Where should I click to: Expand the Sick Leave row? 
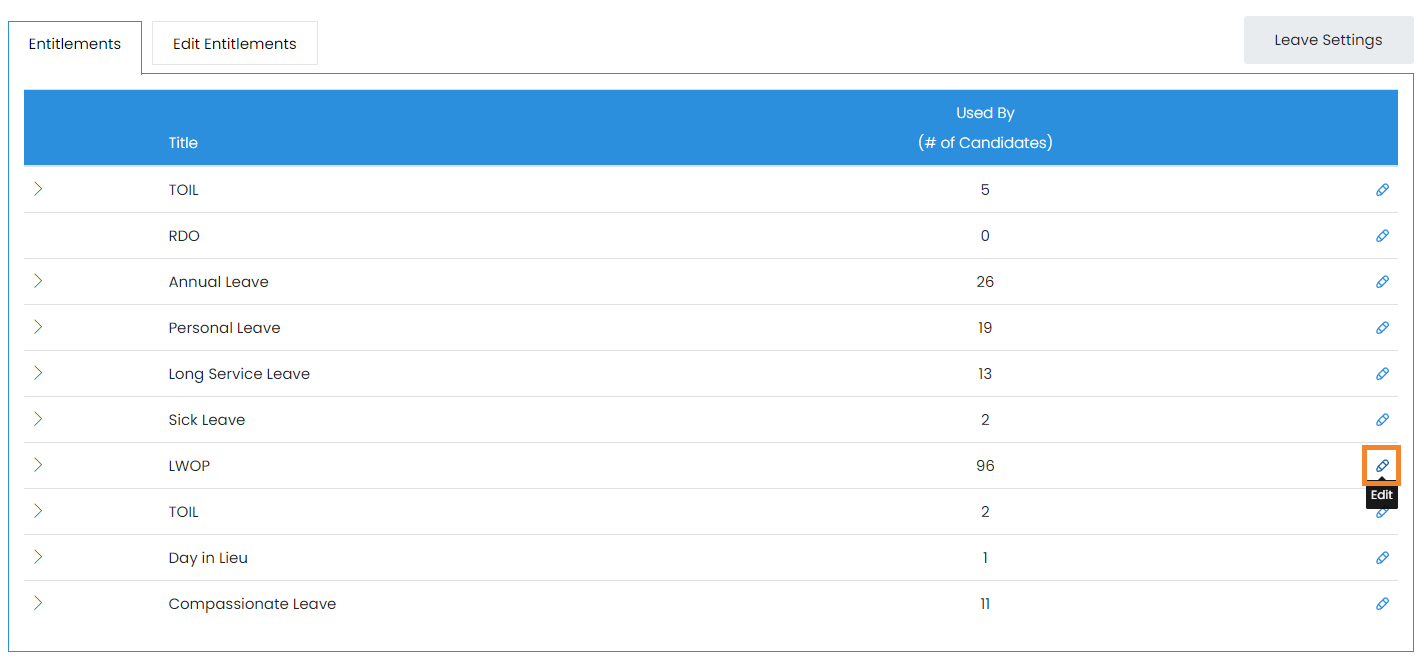38,419
